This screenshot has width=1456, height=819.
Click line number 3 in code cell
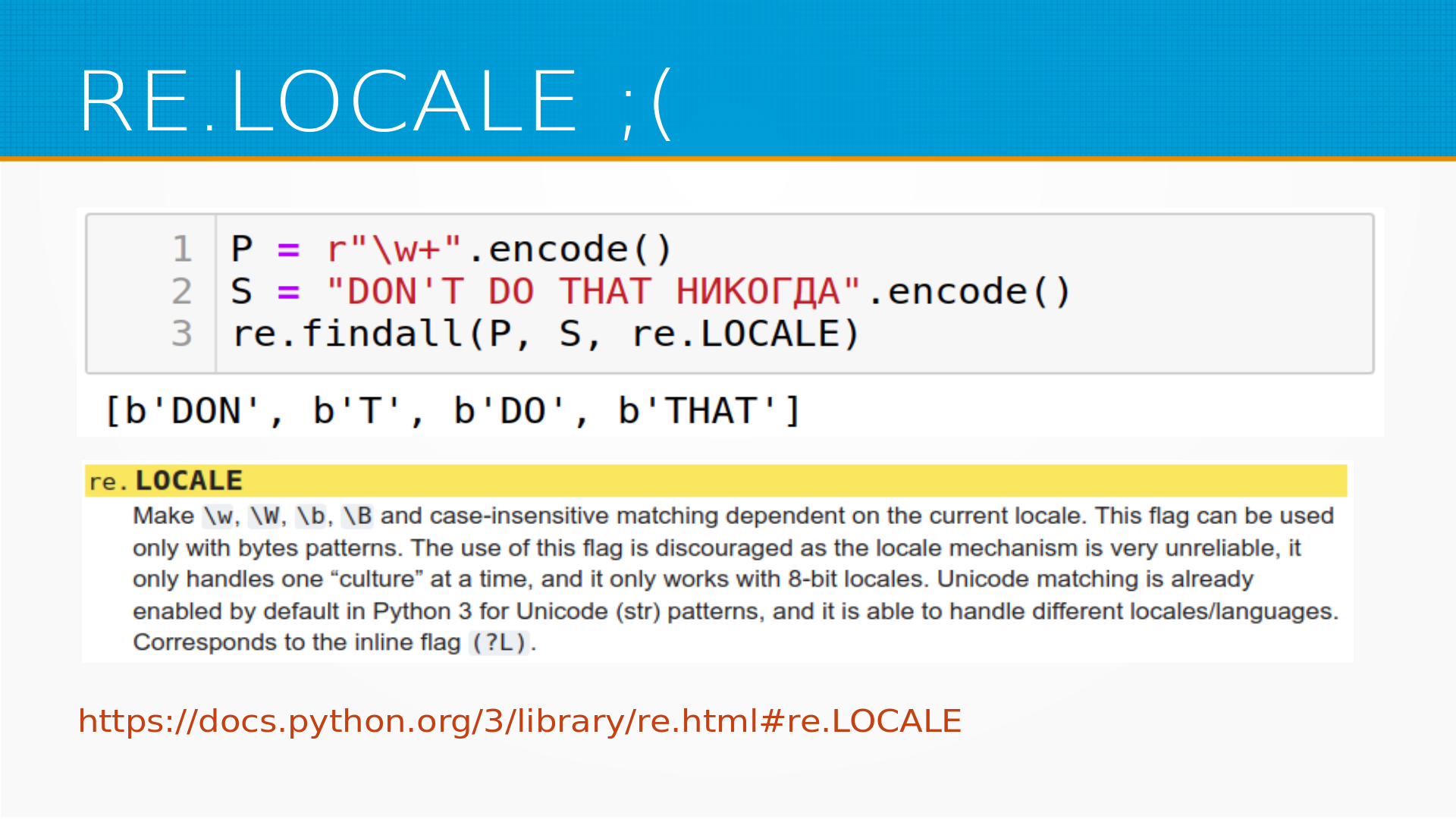pyautogui.click(x=182, y=334)
